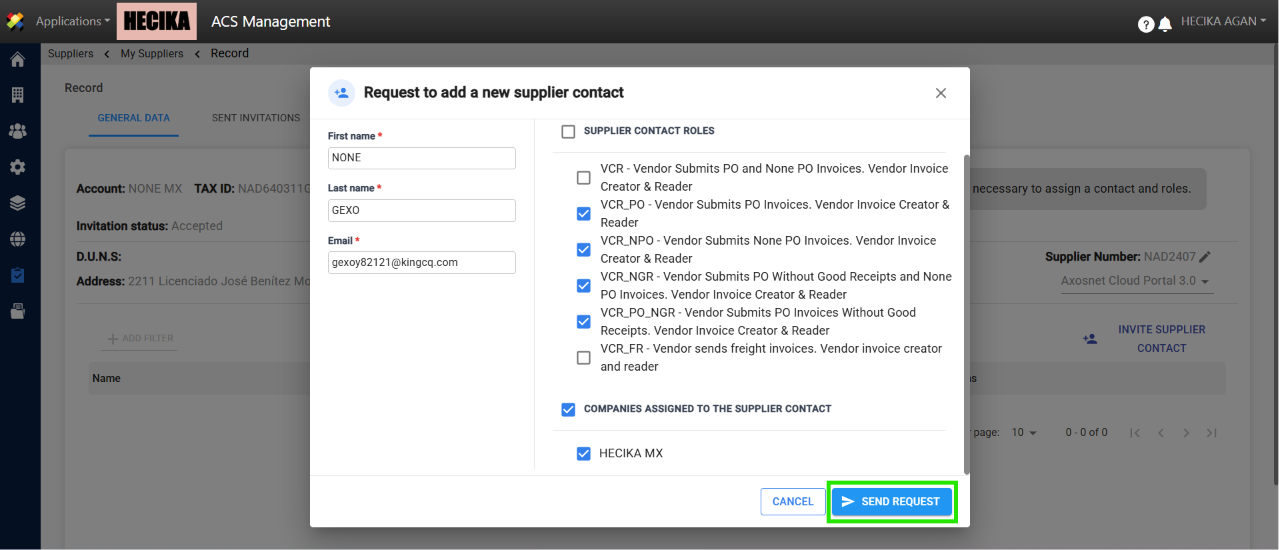The width and height of the screenshot is (1279, 550).
Task: Check the VCR_FR freight invoices checkbox
Action: 584,358
